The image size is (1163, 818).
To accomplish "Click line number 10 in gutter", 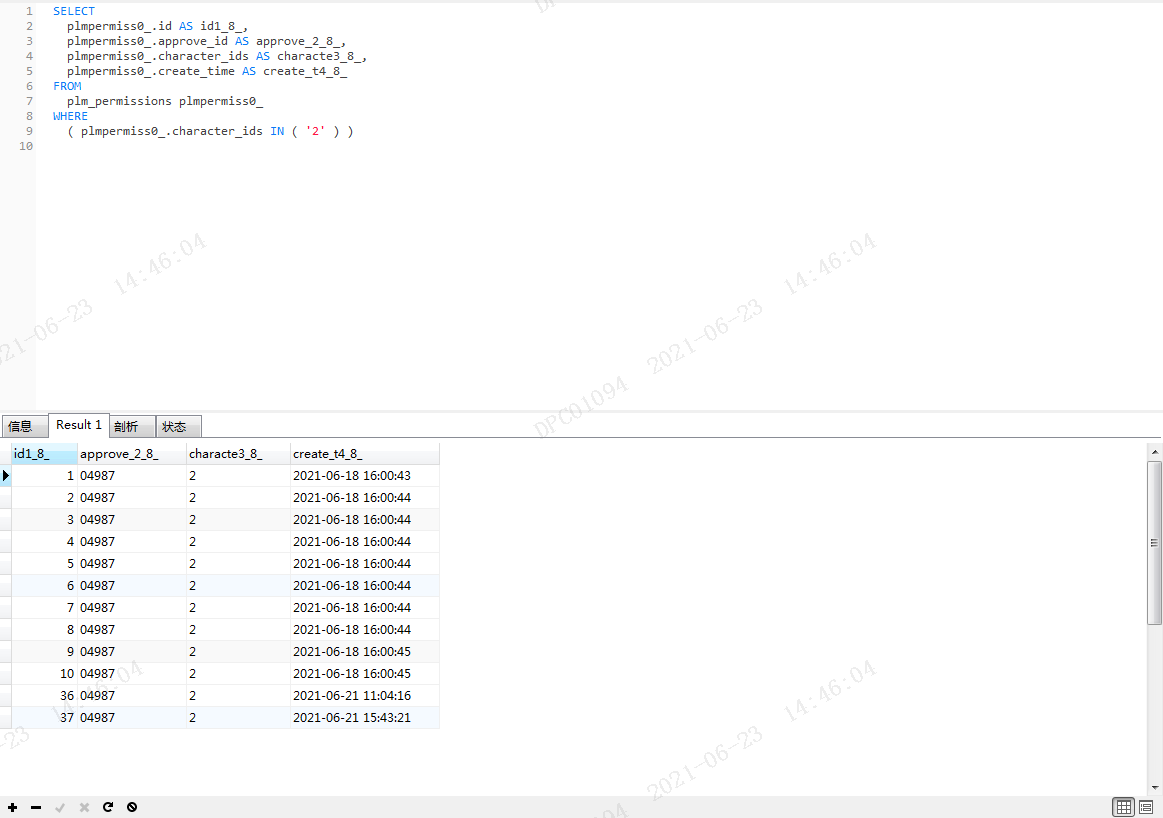I will click(26, 146).
